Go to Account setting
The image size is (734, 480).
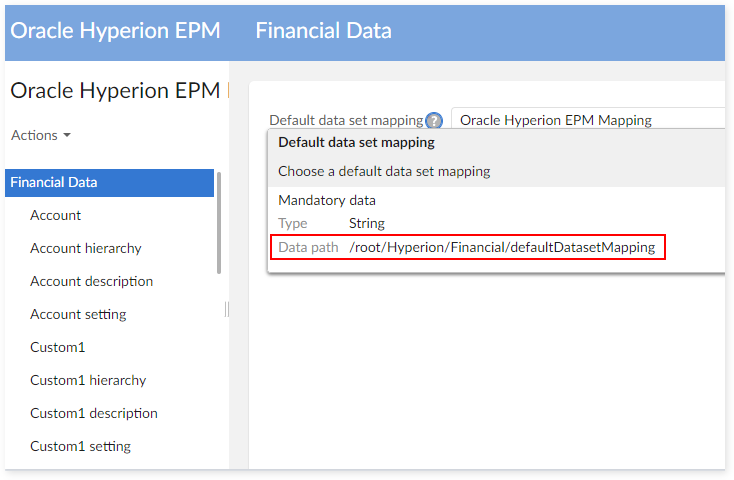coord(78,314)
